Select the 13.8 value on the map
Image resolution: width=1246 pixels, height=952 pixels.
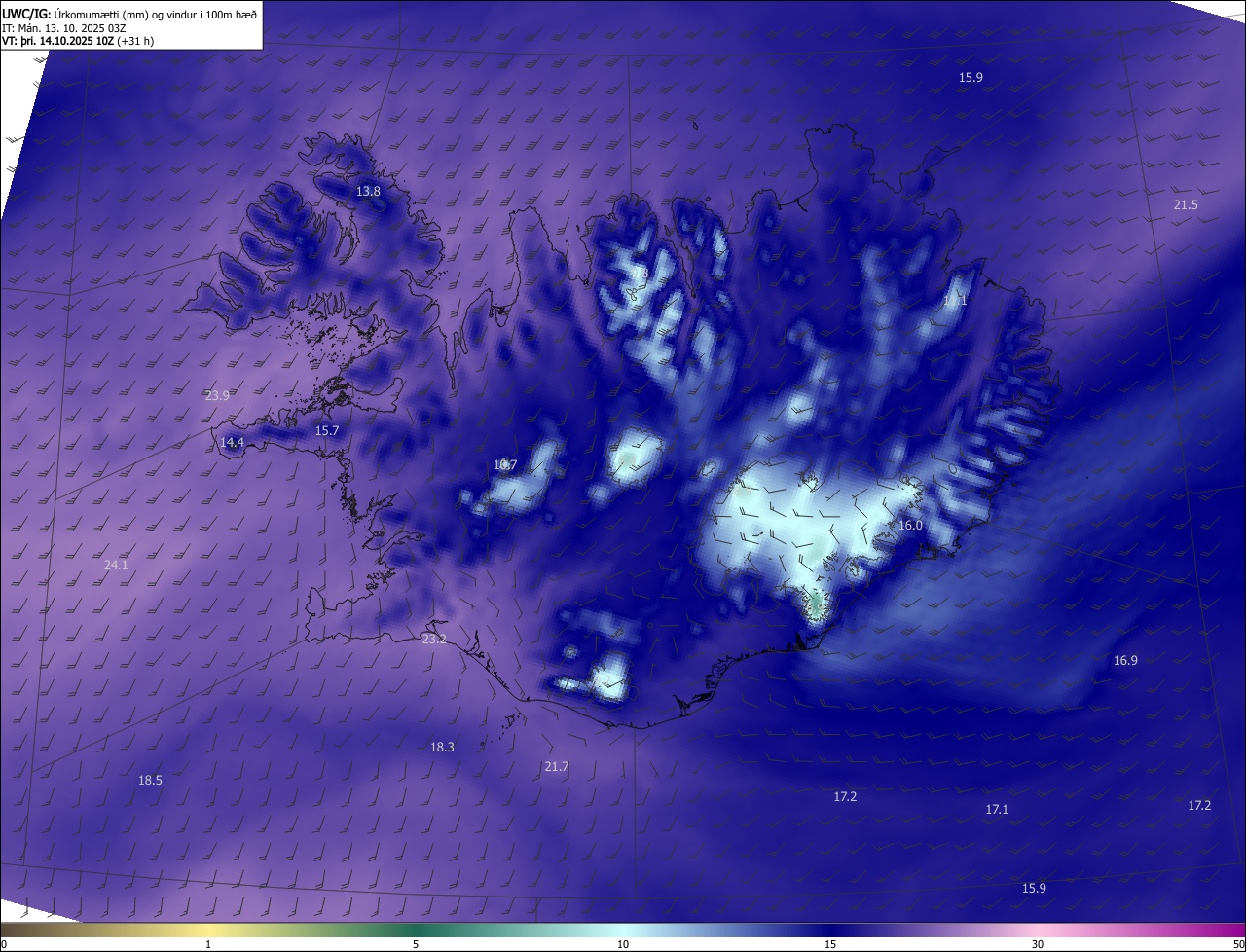368,192
